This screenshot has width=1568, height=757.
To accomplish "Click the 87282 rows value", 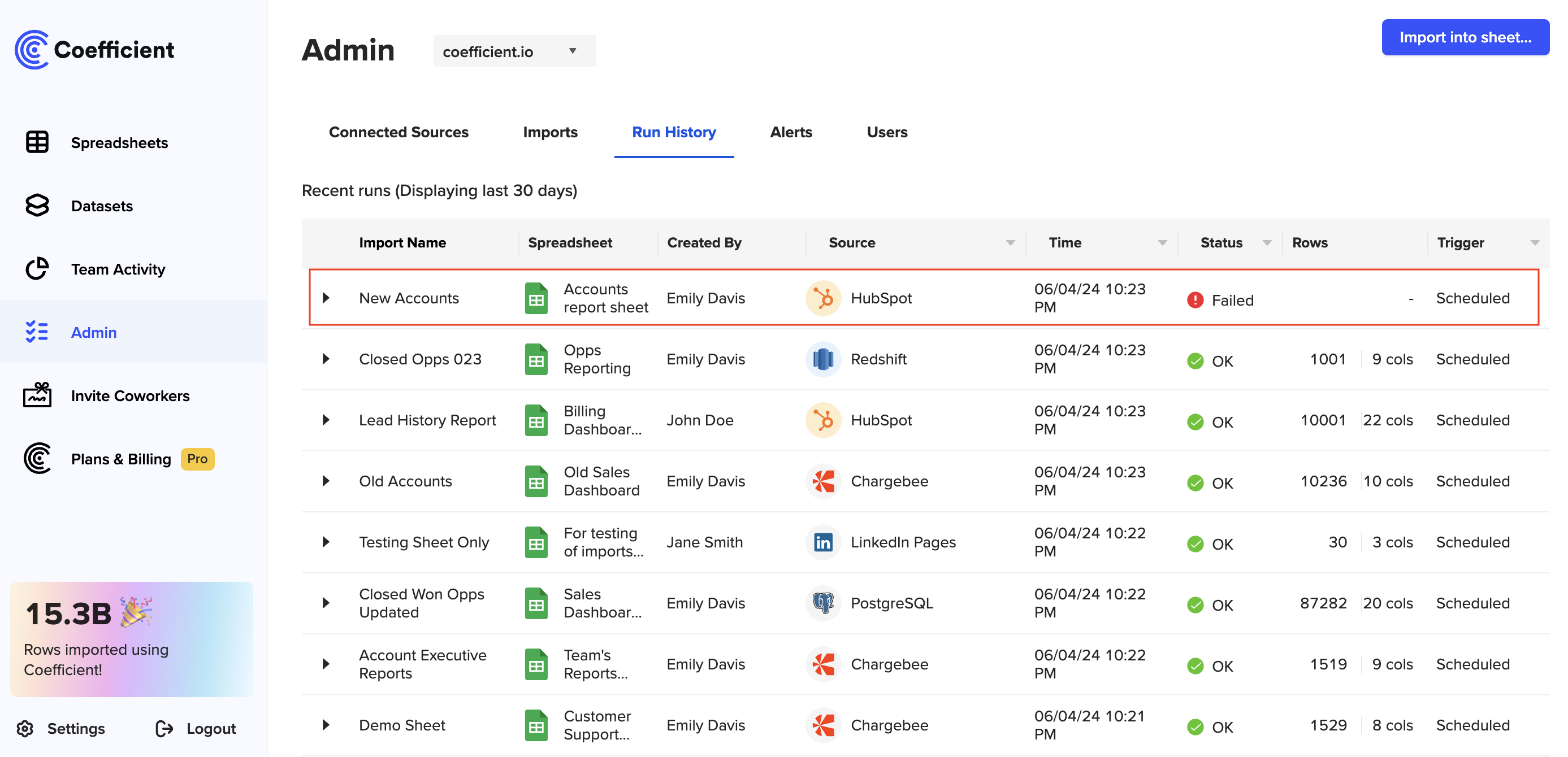I will click(x=1323, y=603).
